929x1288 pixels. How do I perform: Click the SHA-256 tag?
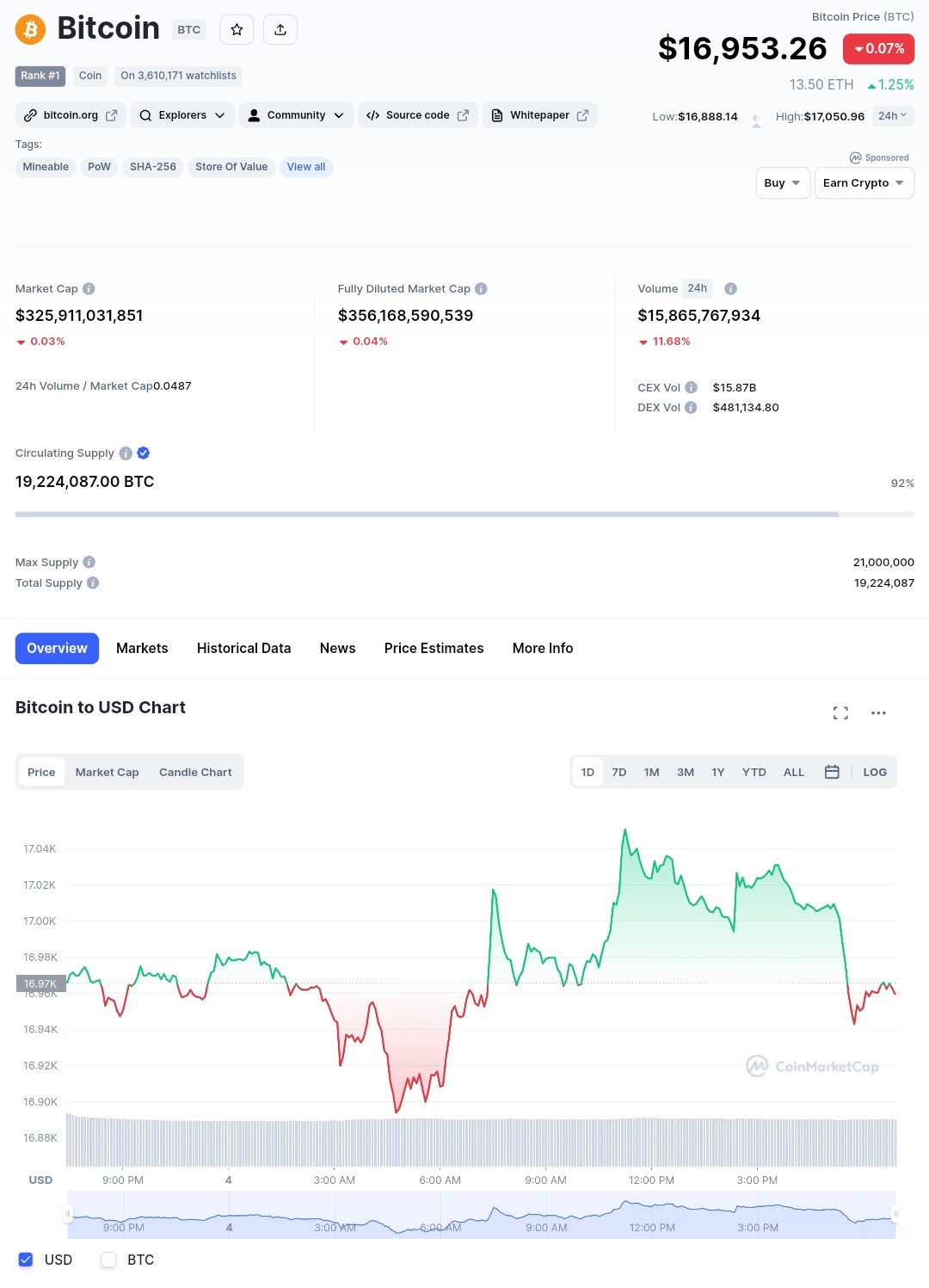pos(153,167)
